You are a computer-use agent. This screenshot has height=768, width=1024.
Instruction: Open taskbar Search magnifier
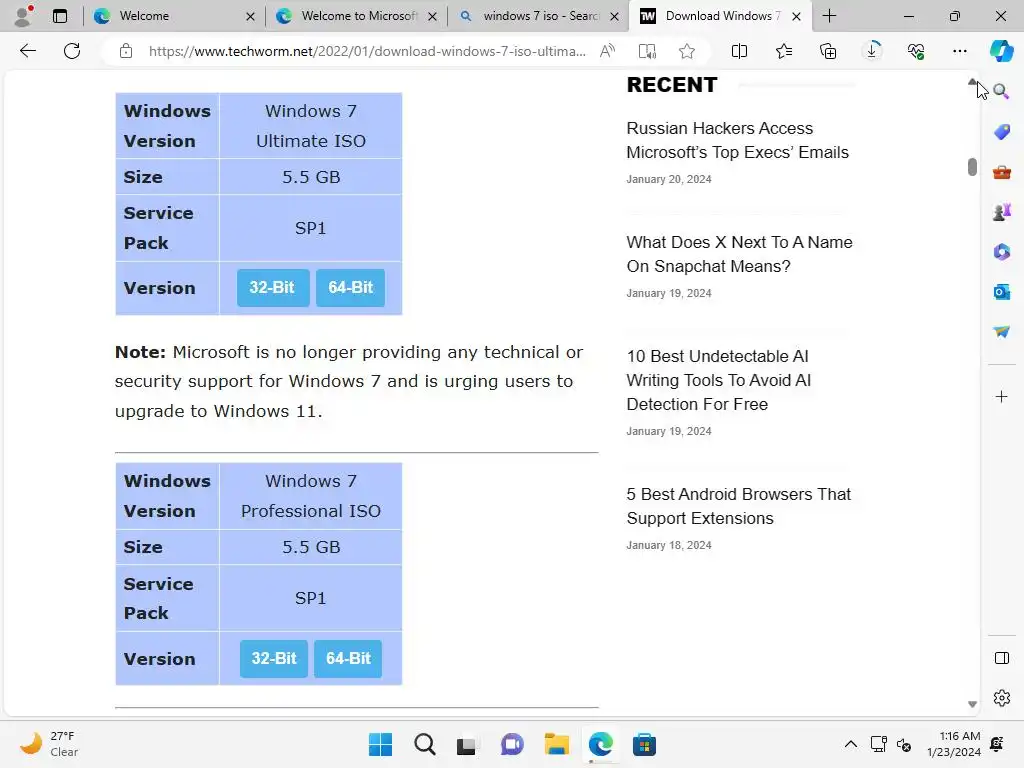point(424,744)
